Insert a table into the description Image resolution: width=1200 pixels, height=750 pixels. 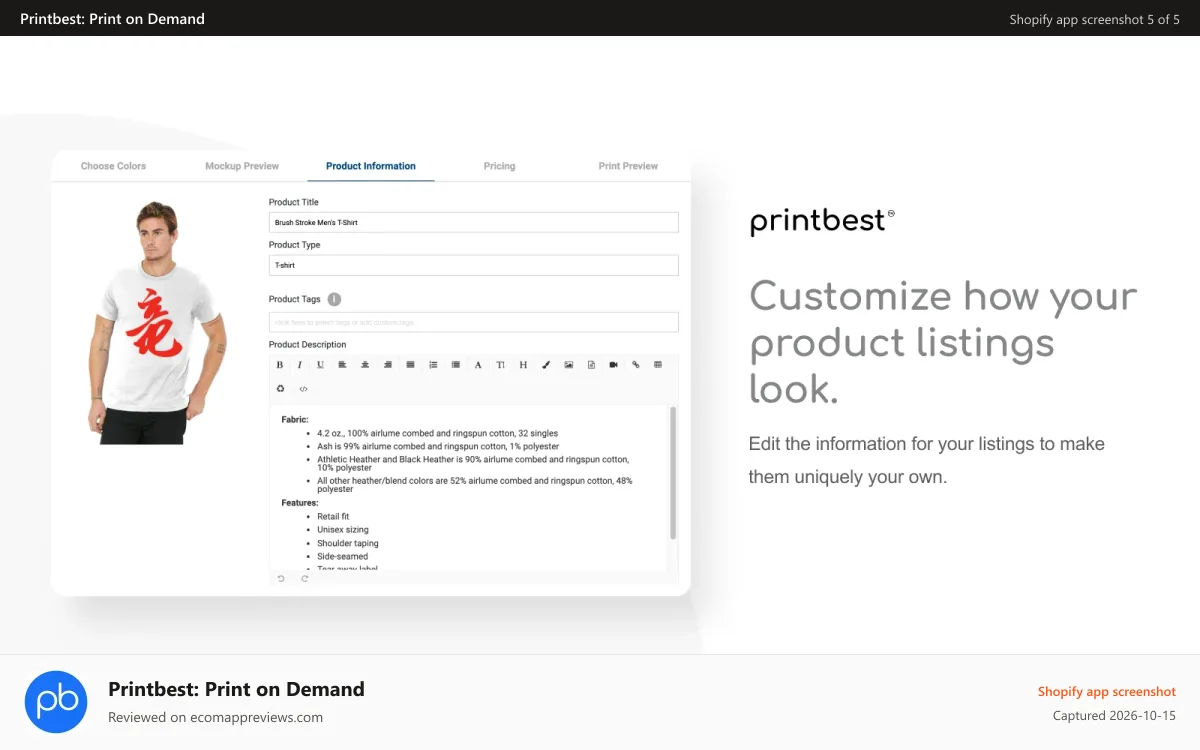click(658, 365)
